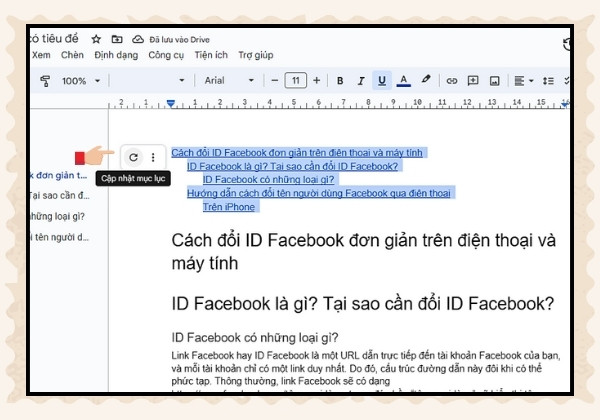Follow the 'ID Facebook có những loại gì?' contents link

click(268, 179)
